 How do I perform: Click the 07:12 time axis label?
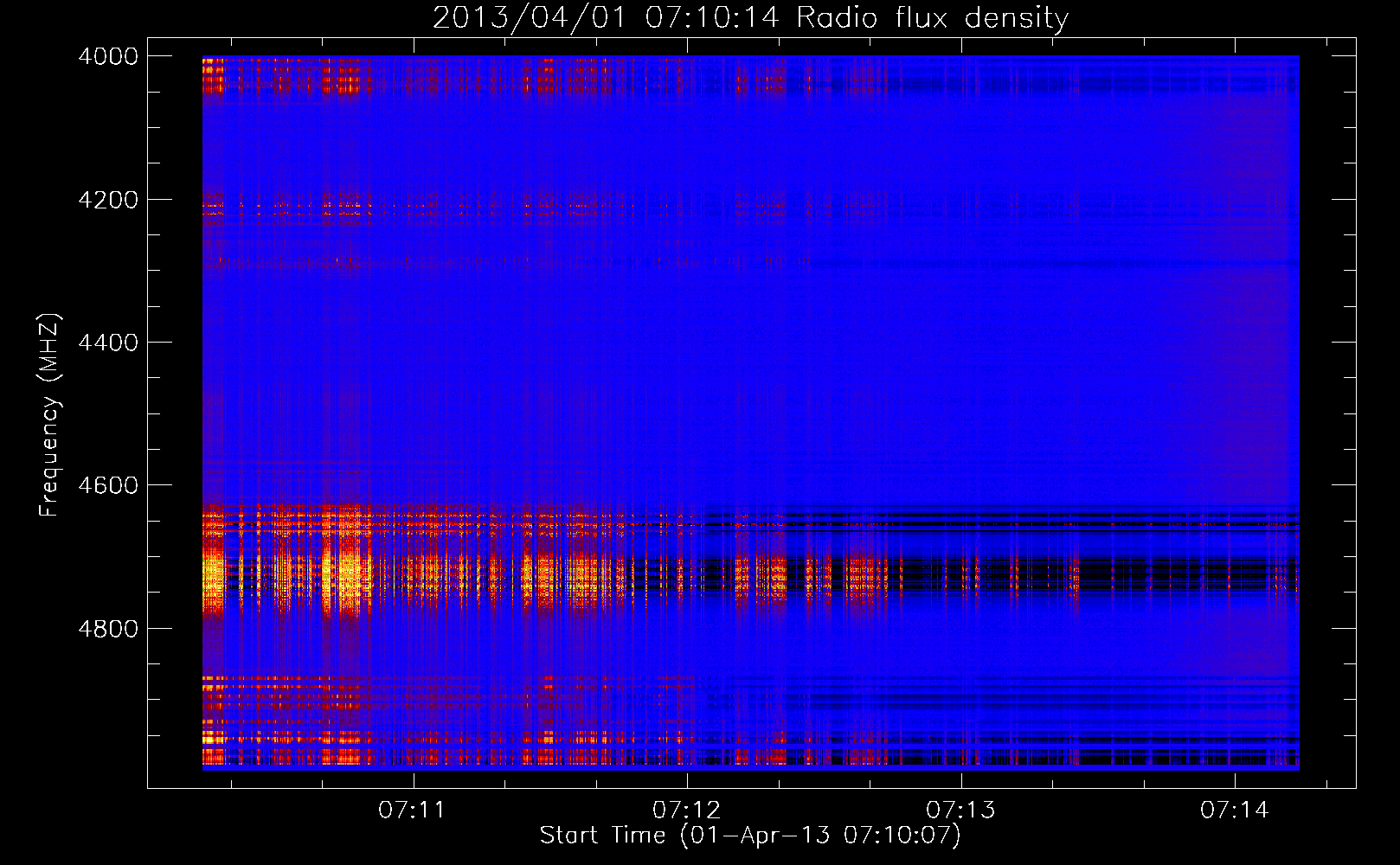[x=686, y=810]
